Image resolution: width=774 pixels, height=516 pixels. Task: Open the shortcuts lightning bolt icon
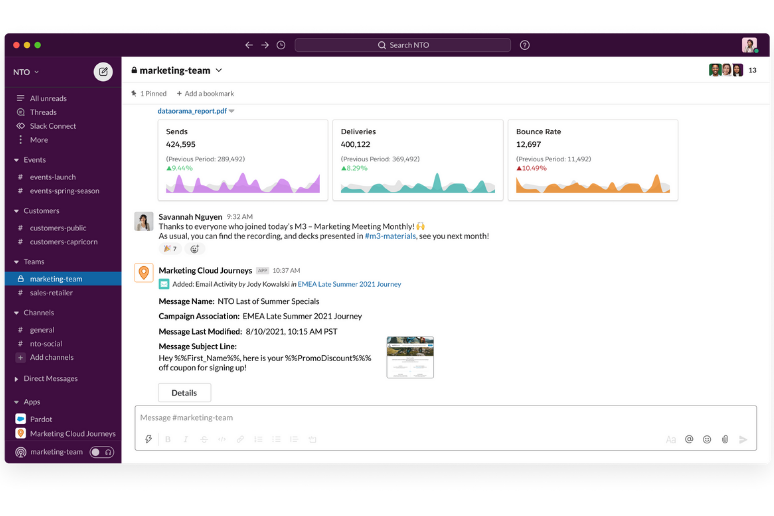pyautogui.click(x=149, y=439)
